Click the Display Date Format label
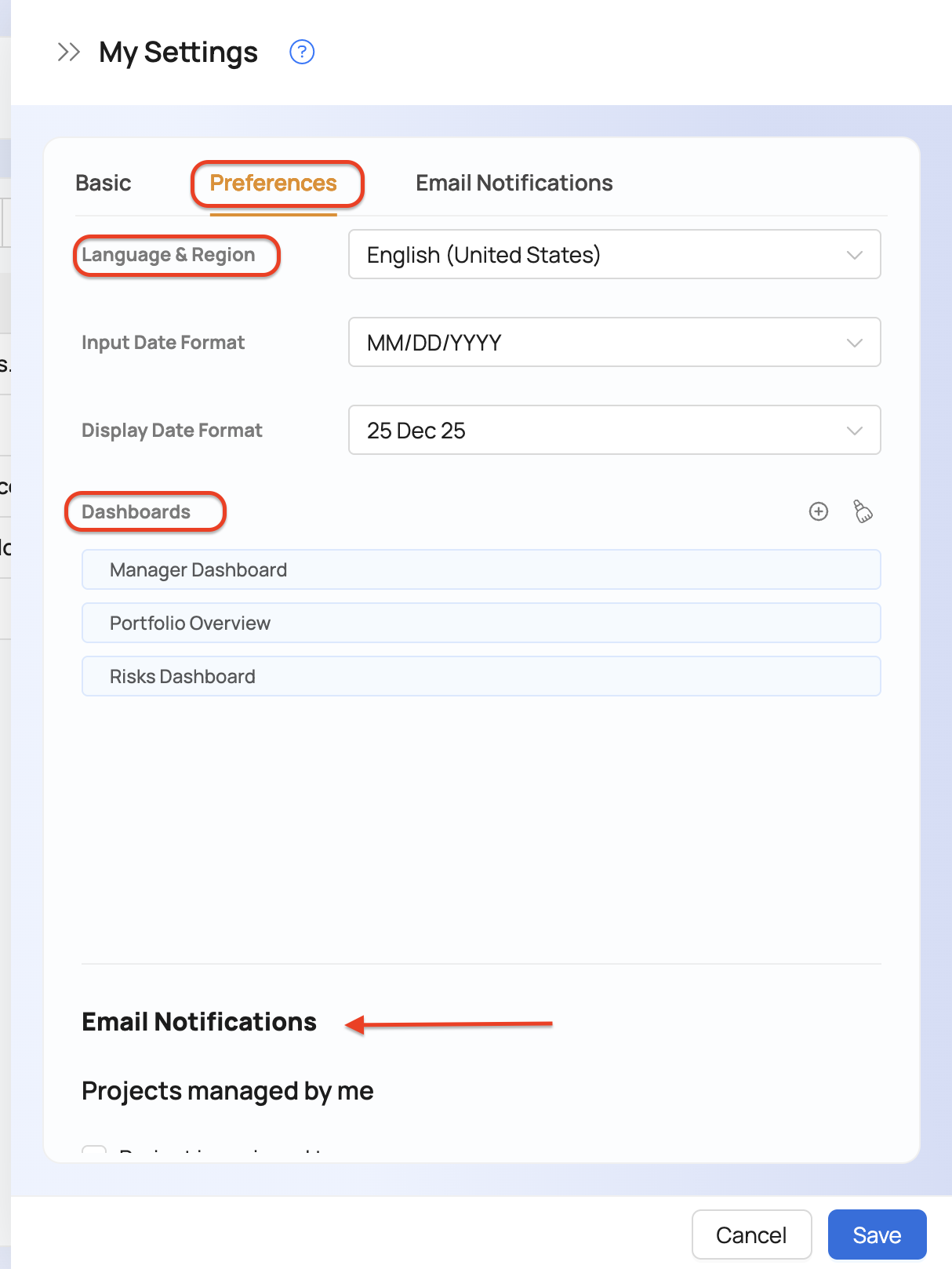Viewport: 952px width, 1269px height. (172, 431)
